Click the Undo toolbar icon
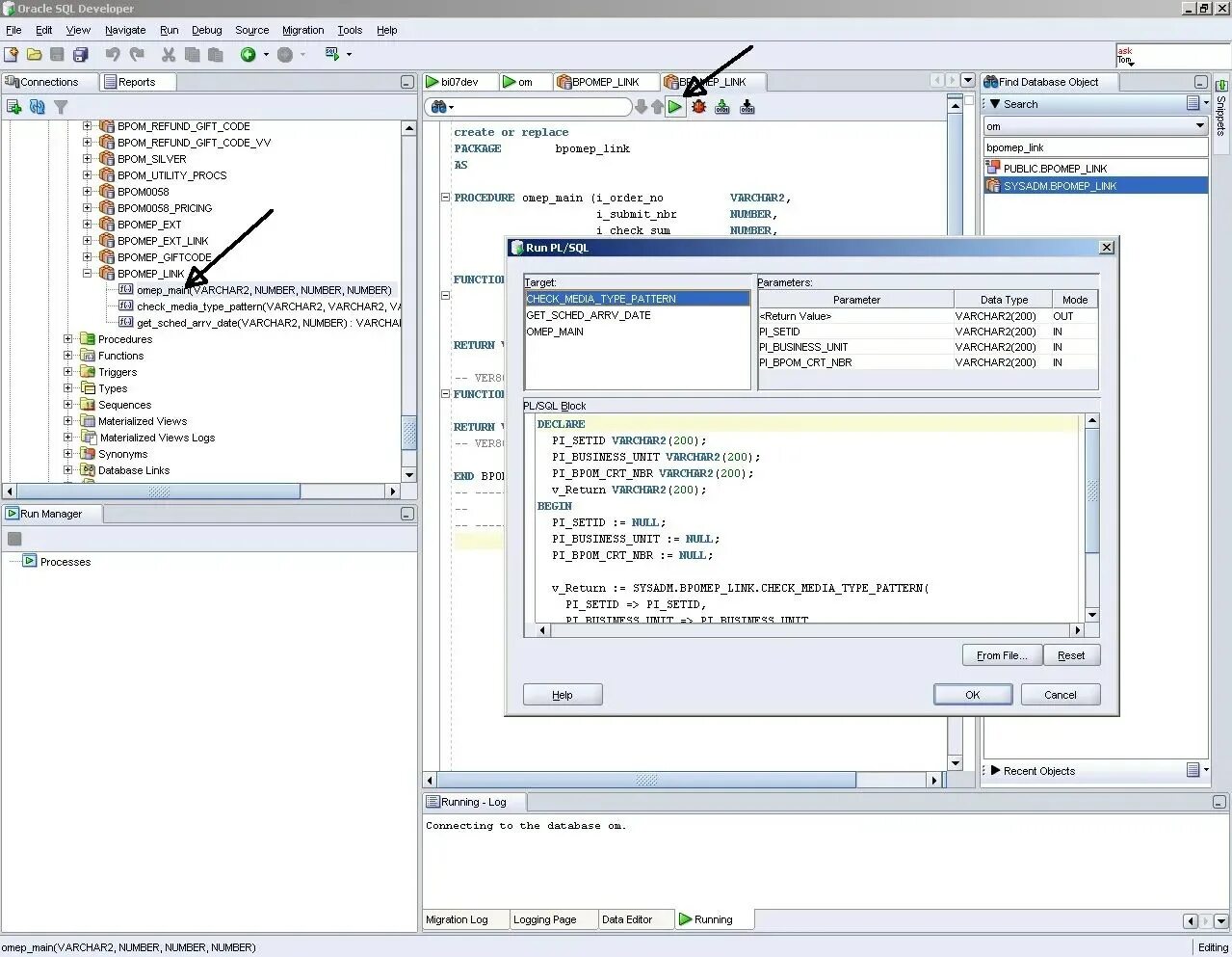This screenshot has height=957, width=1232. 113,54
